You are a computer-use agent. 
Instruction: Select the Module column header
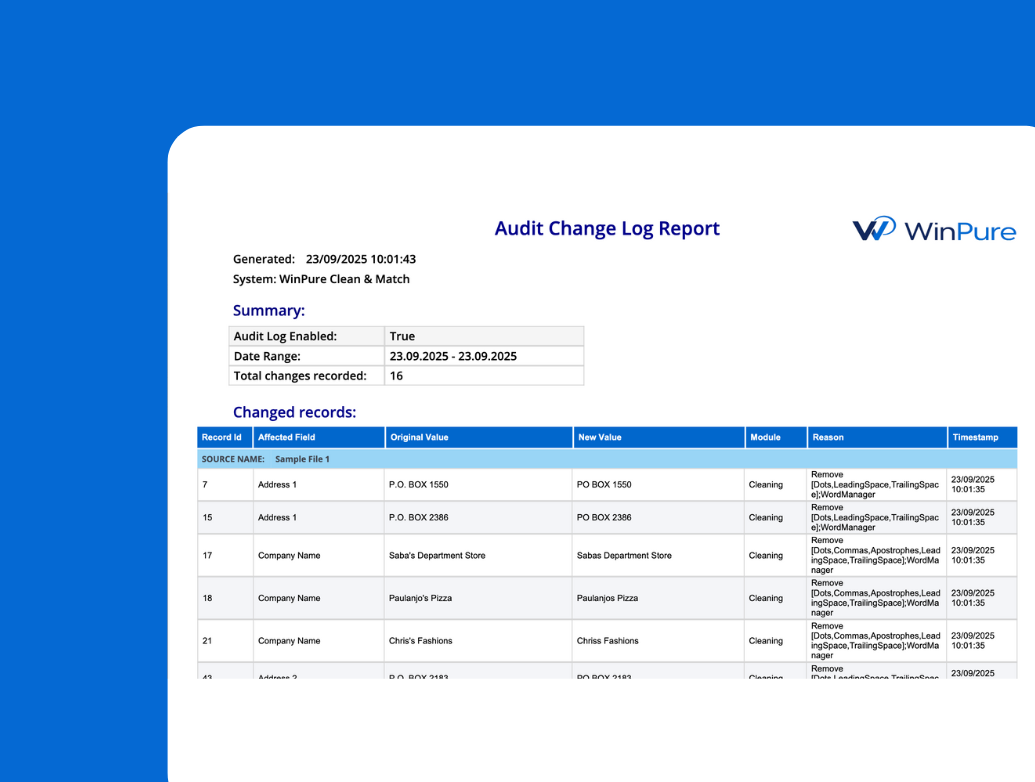(765, 437)
